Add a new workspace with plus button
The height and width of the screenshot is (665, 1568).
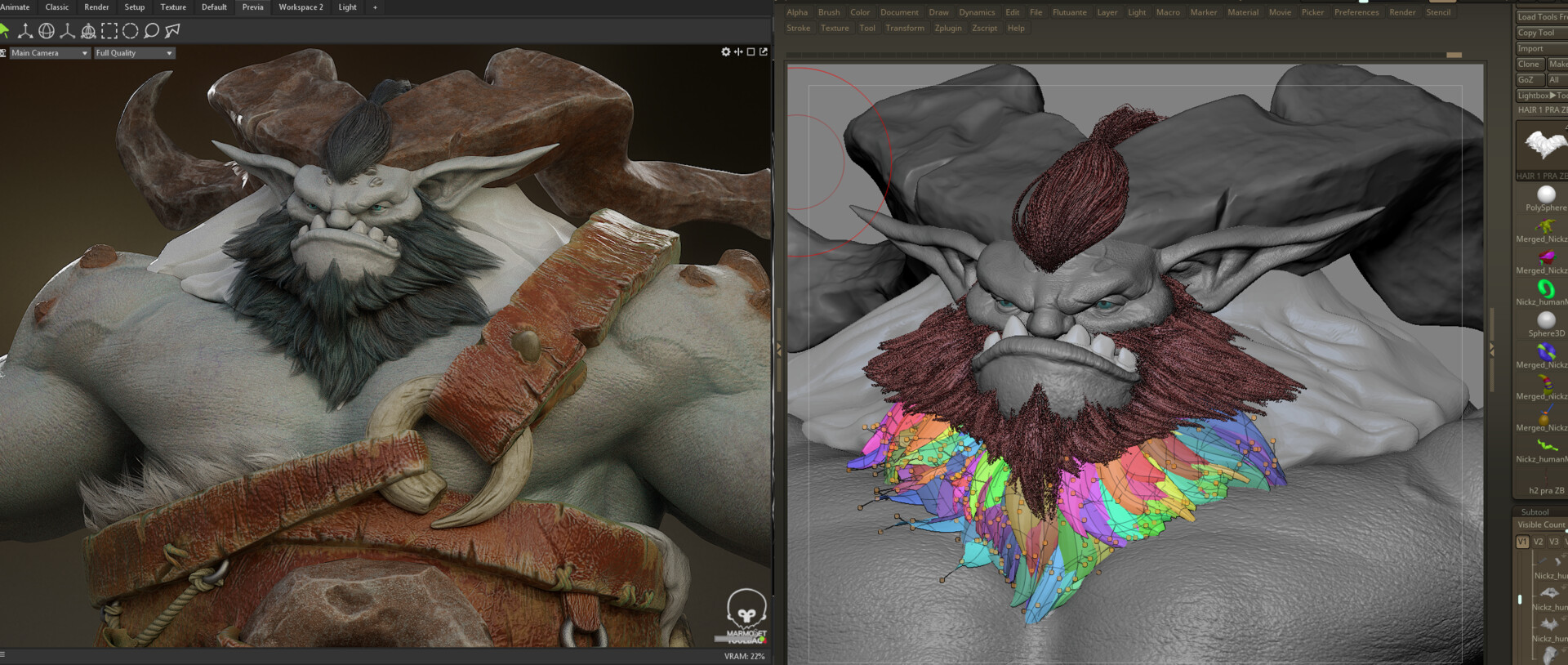point(375,7)
